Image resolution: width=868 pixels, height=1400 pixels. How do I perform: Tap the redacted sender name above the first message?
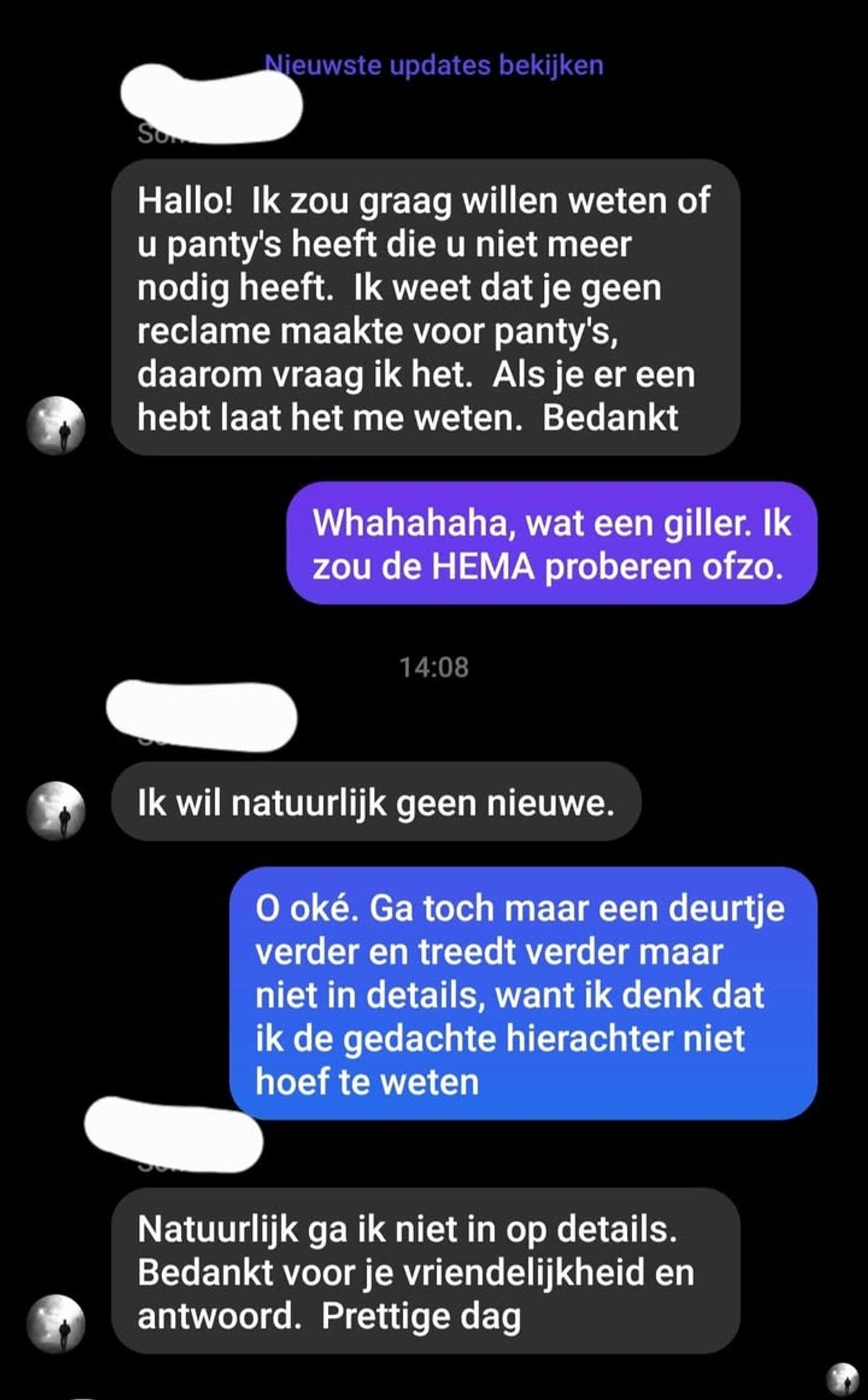(211, 103)
